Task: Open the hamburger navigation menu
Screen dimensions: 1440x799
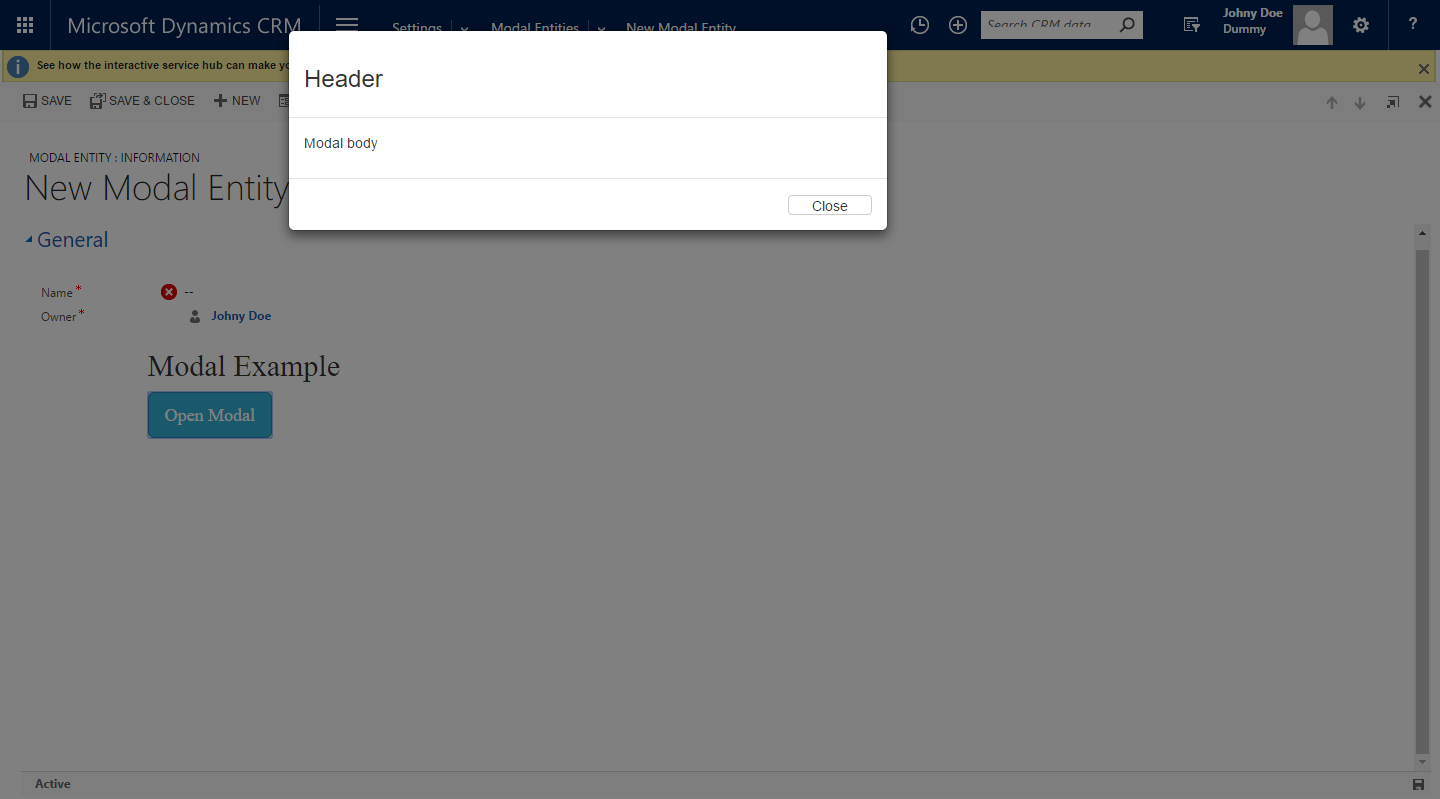Action: pyautogui.click(x=346, y=25)
